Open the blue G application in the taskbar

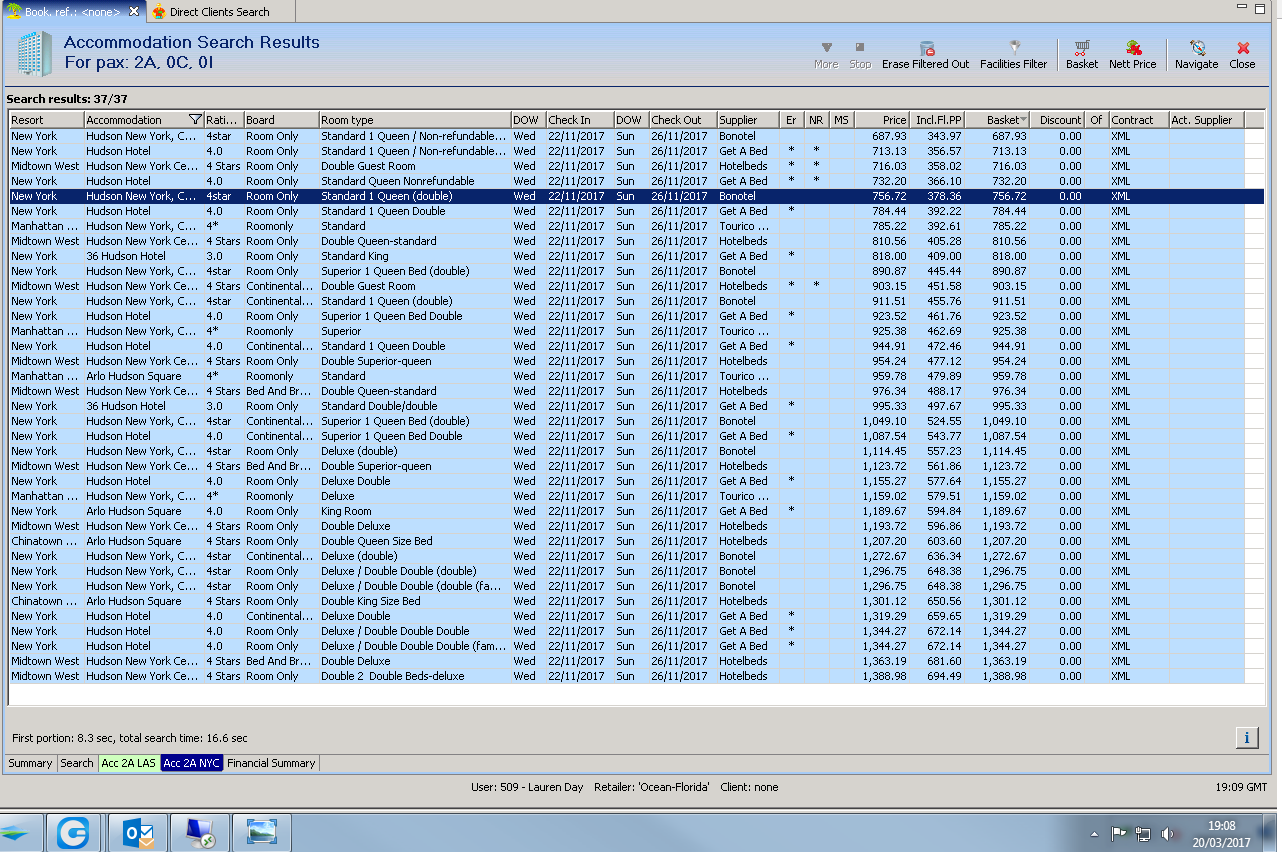[x=74, y=833]
